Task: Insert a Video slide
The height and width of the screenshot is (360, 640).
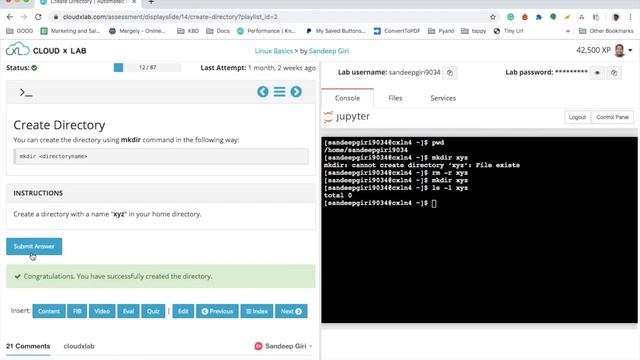Action: [x=102, y=311]
